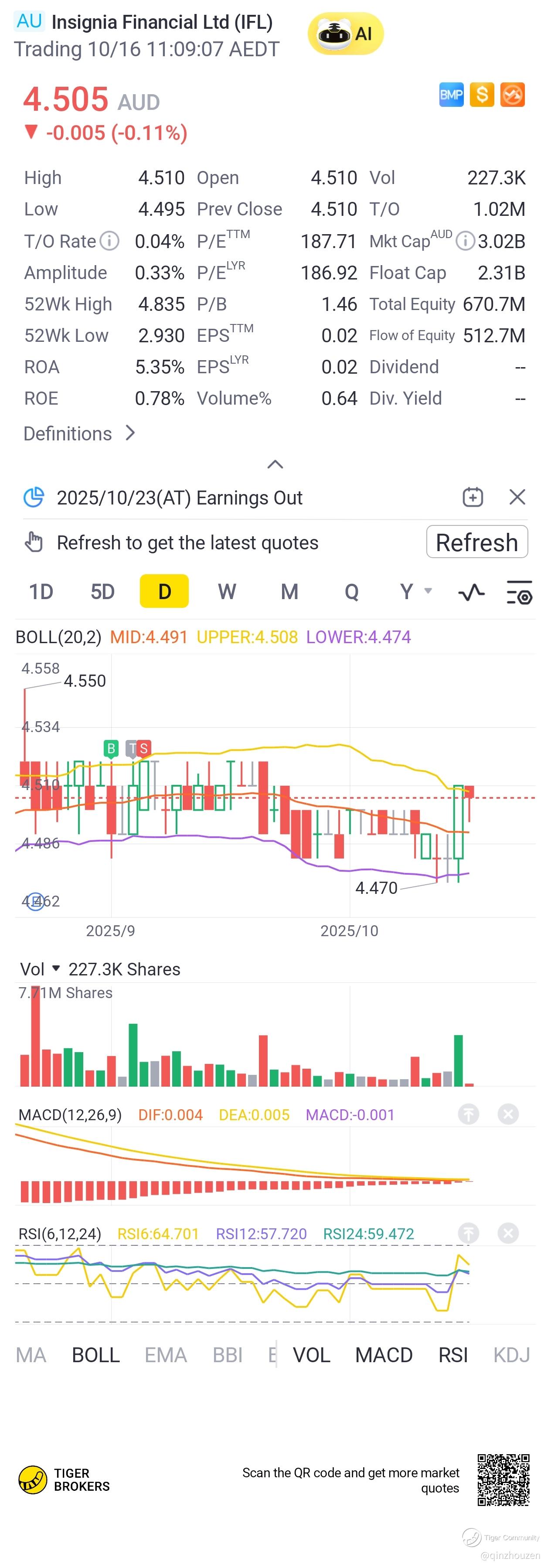
Task: Tap the gray T trade marker
Action: [132, 748]
